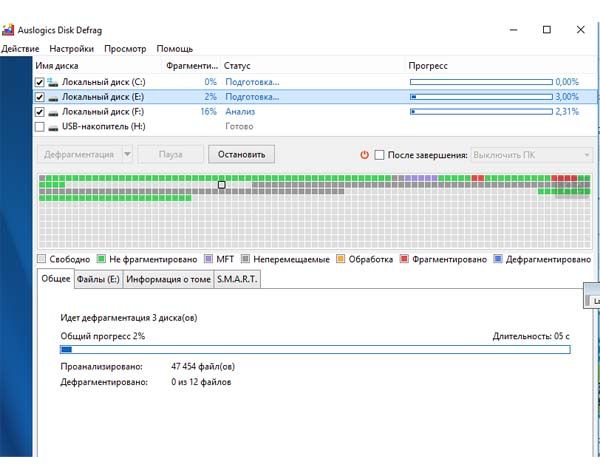Open the Настройки menu
This screenshot has width=600, height=470.
(x=72, y=49)
